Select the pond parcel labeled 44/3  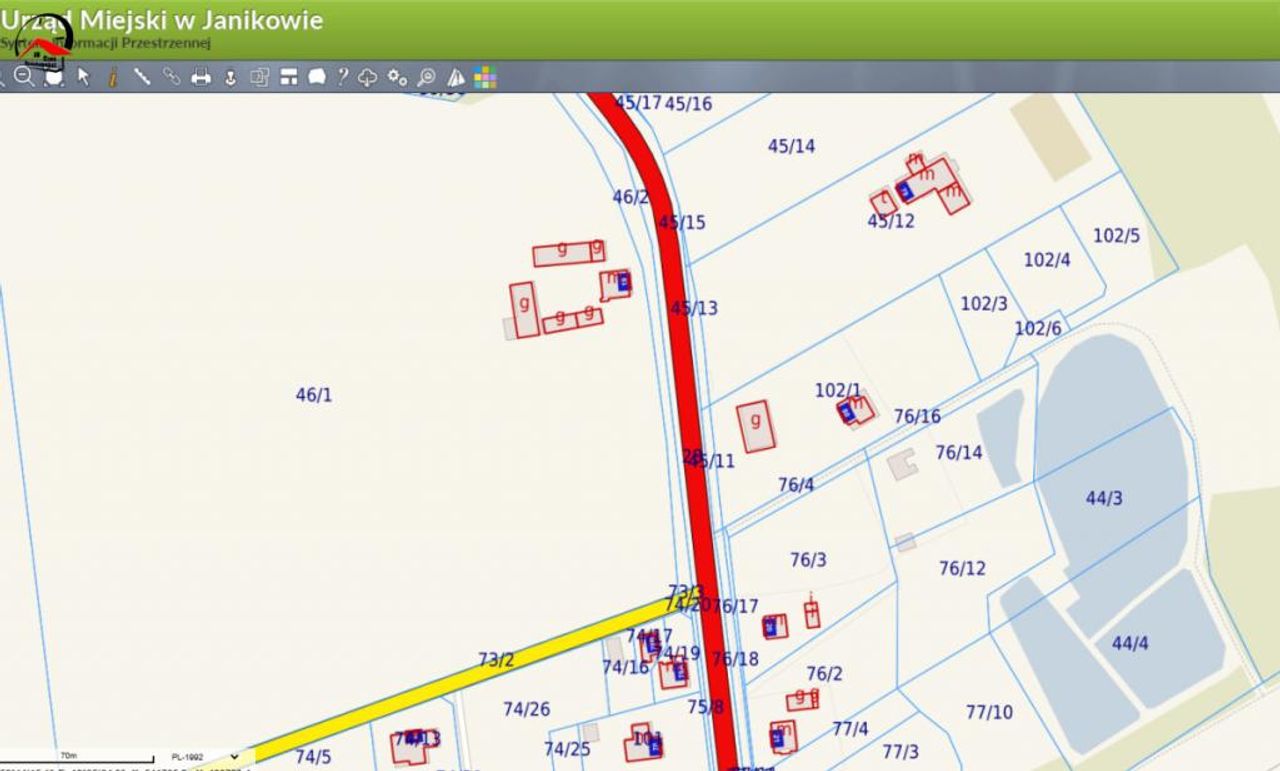[1104, 498]
